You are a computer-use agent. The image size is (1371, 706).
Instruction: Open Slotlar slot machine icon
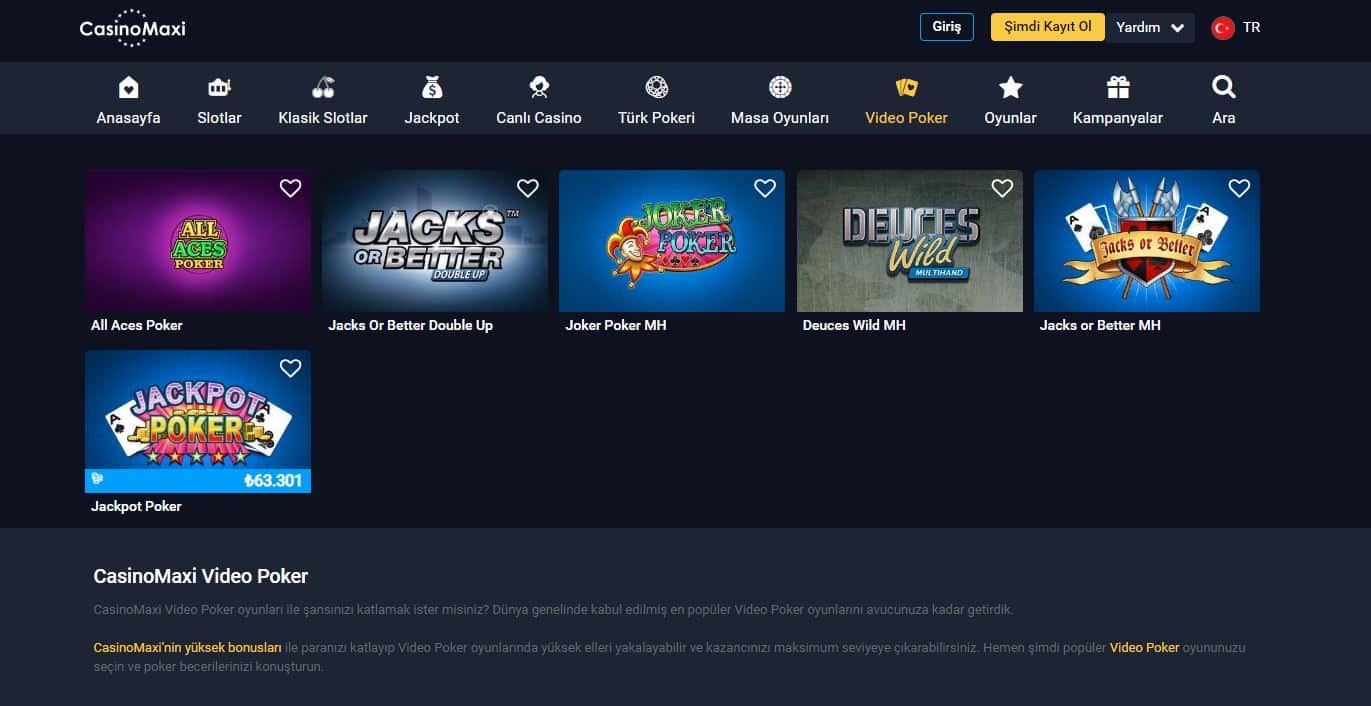point(220,87)
